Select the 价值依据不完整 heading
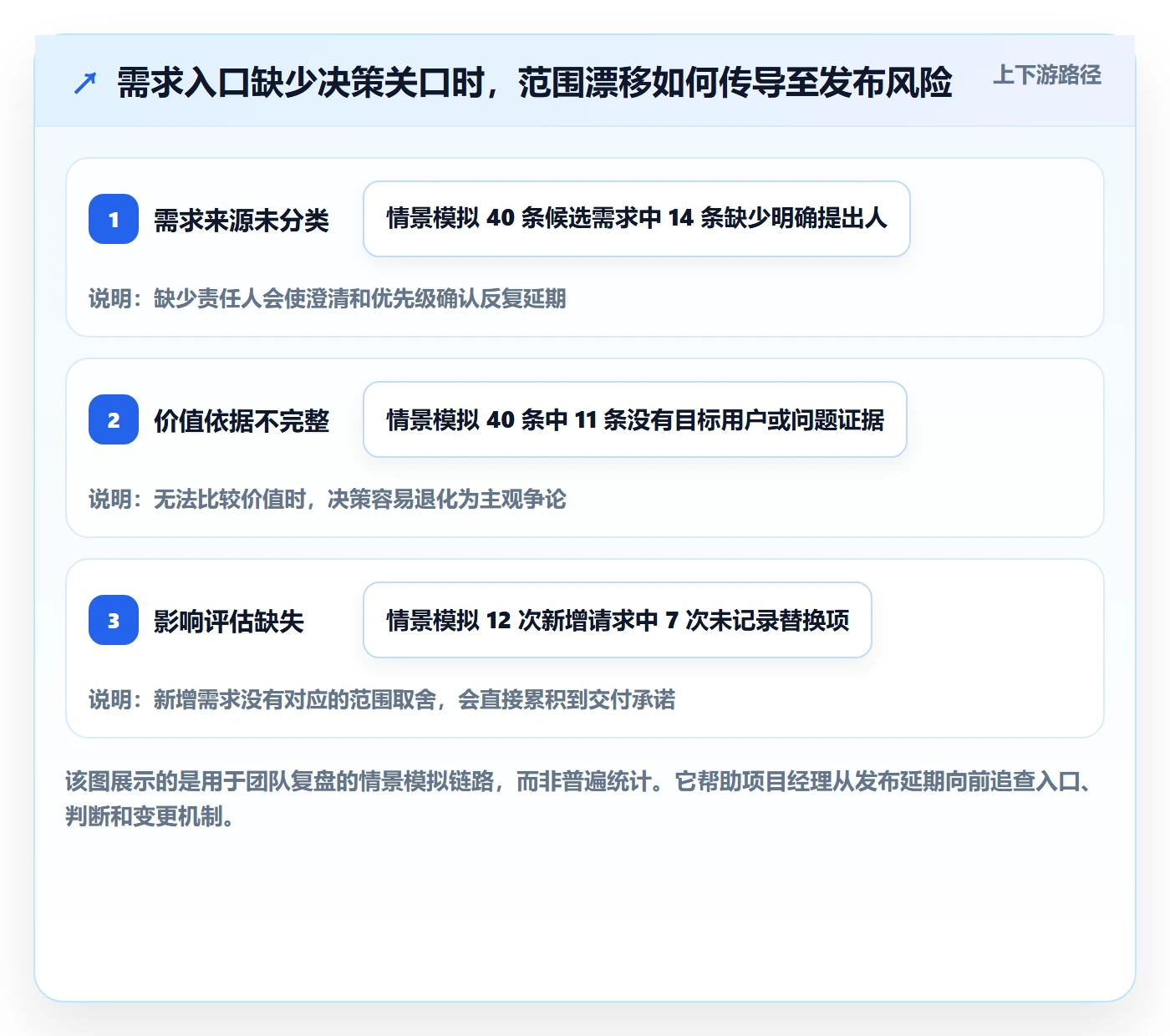This screenshot has width=1170, height=1036. coord(242,421)
